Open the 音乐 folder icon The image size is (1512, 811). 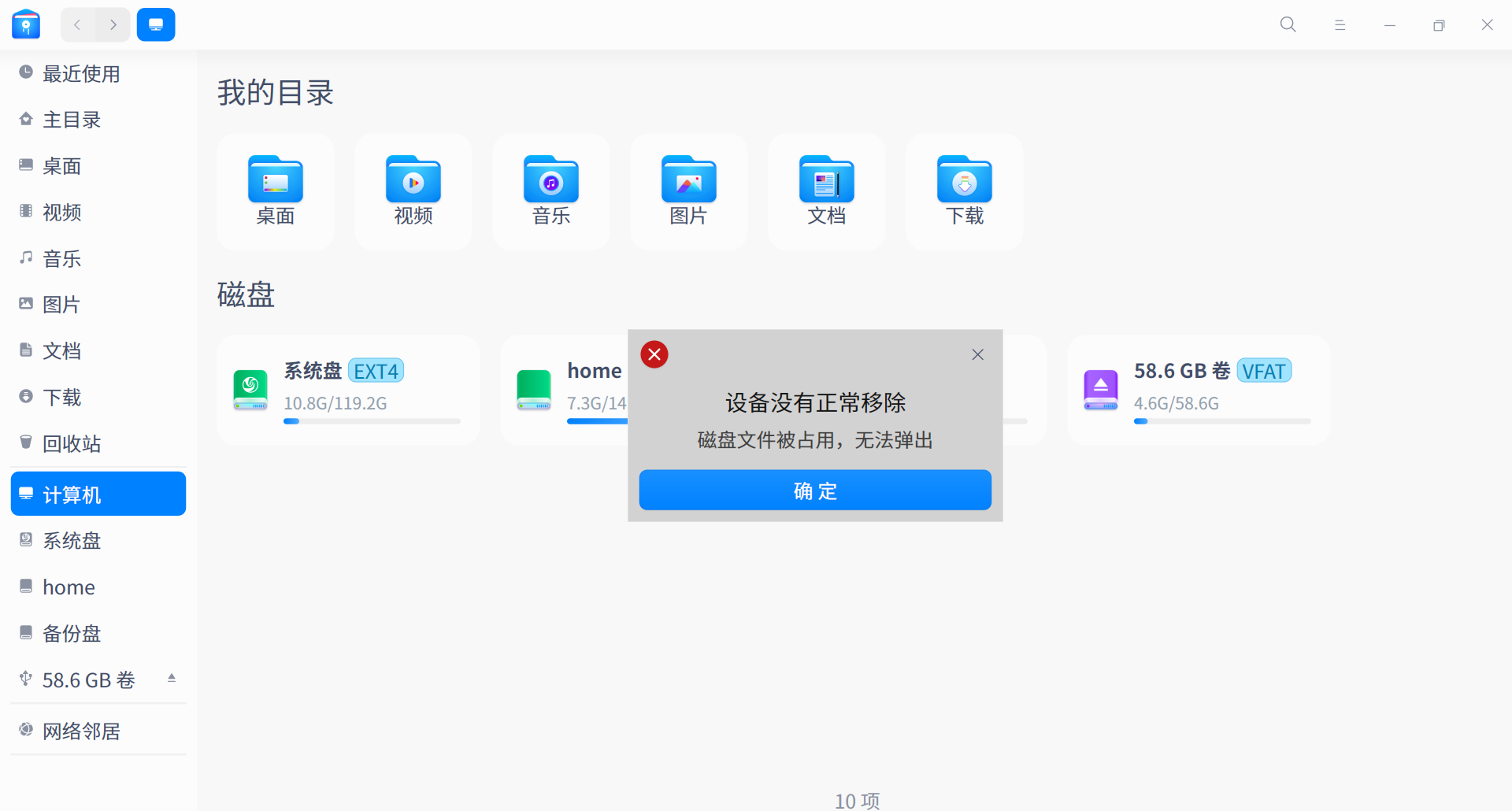click(550, 181)
